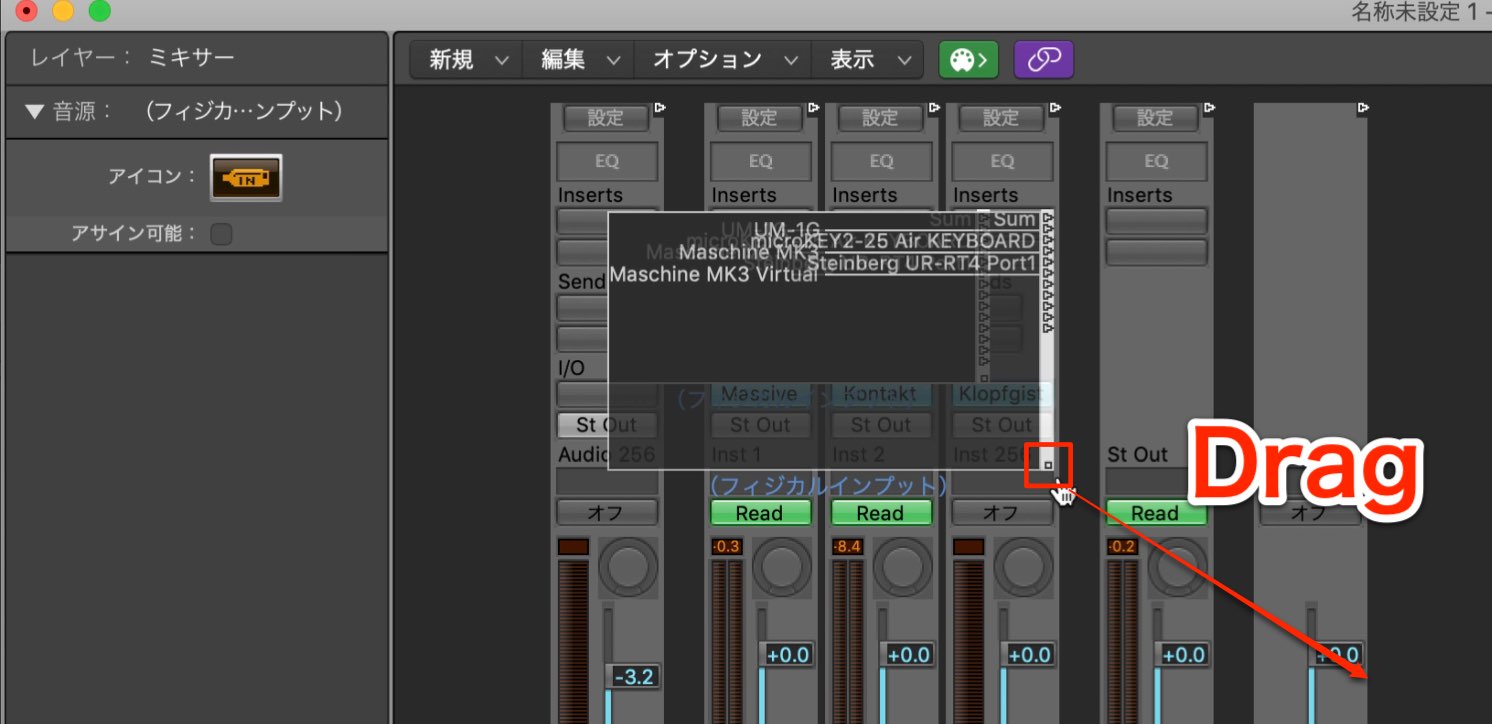Click cable output triangle atop Inst 1 strip
1492x724 pixels.
(814, 107)
